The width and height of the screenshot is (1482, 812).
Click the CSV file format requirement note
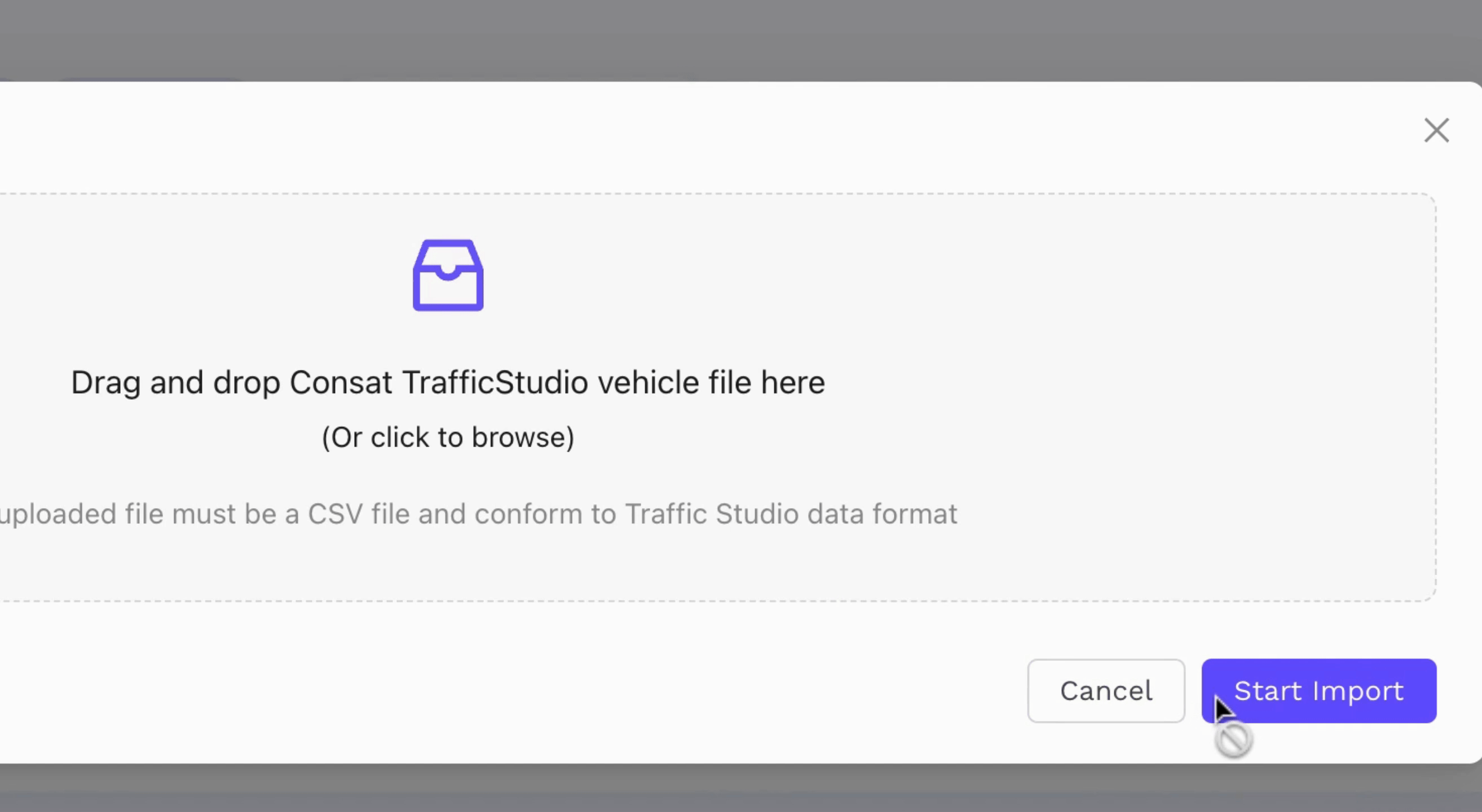coord(479,514)
